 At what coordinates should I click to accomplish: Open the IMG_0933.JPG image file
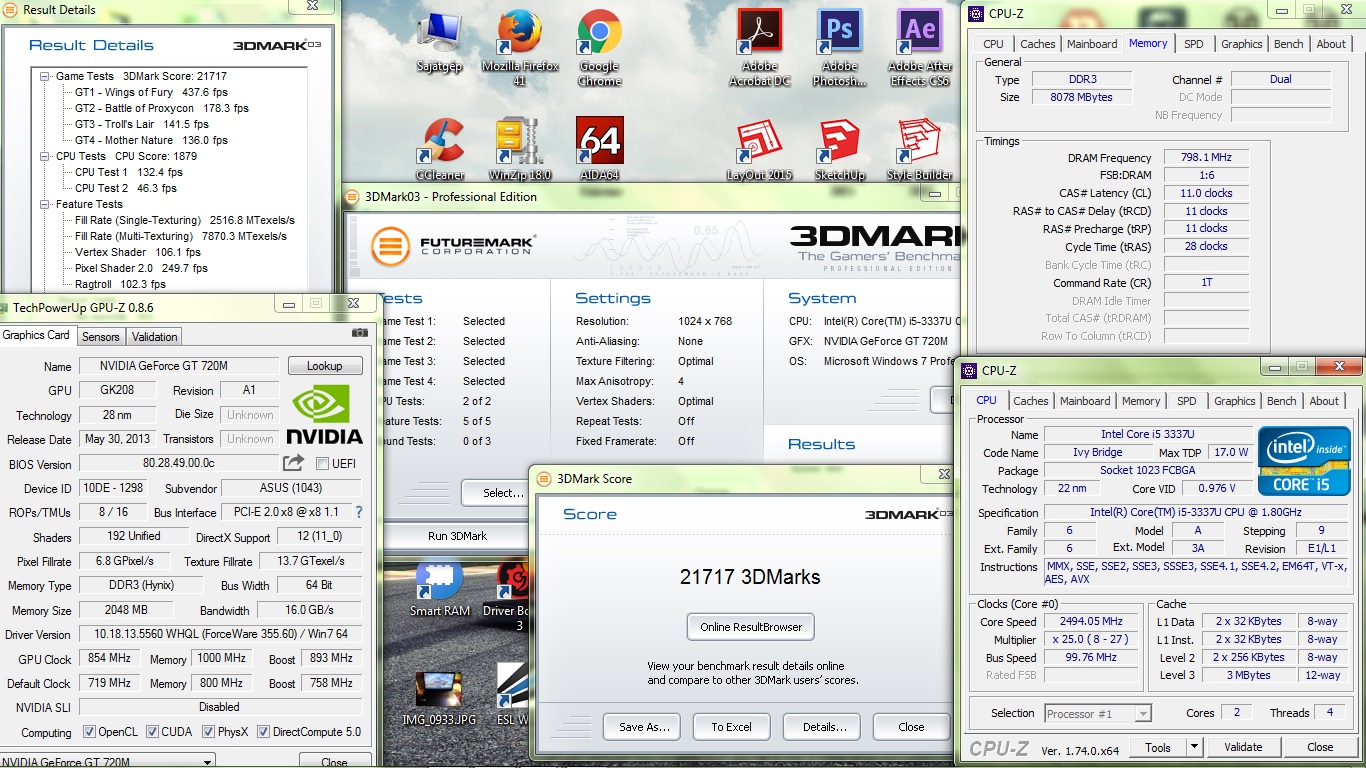tap(439, 698)
